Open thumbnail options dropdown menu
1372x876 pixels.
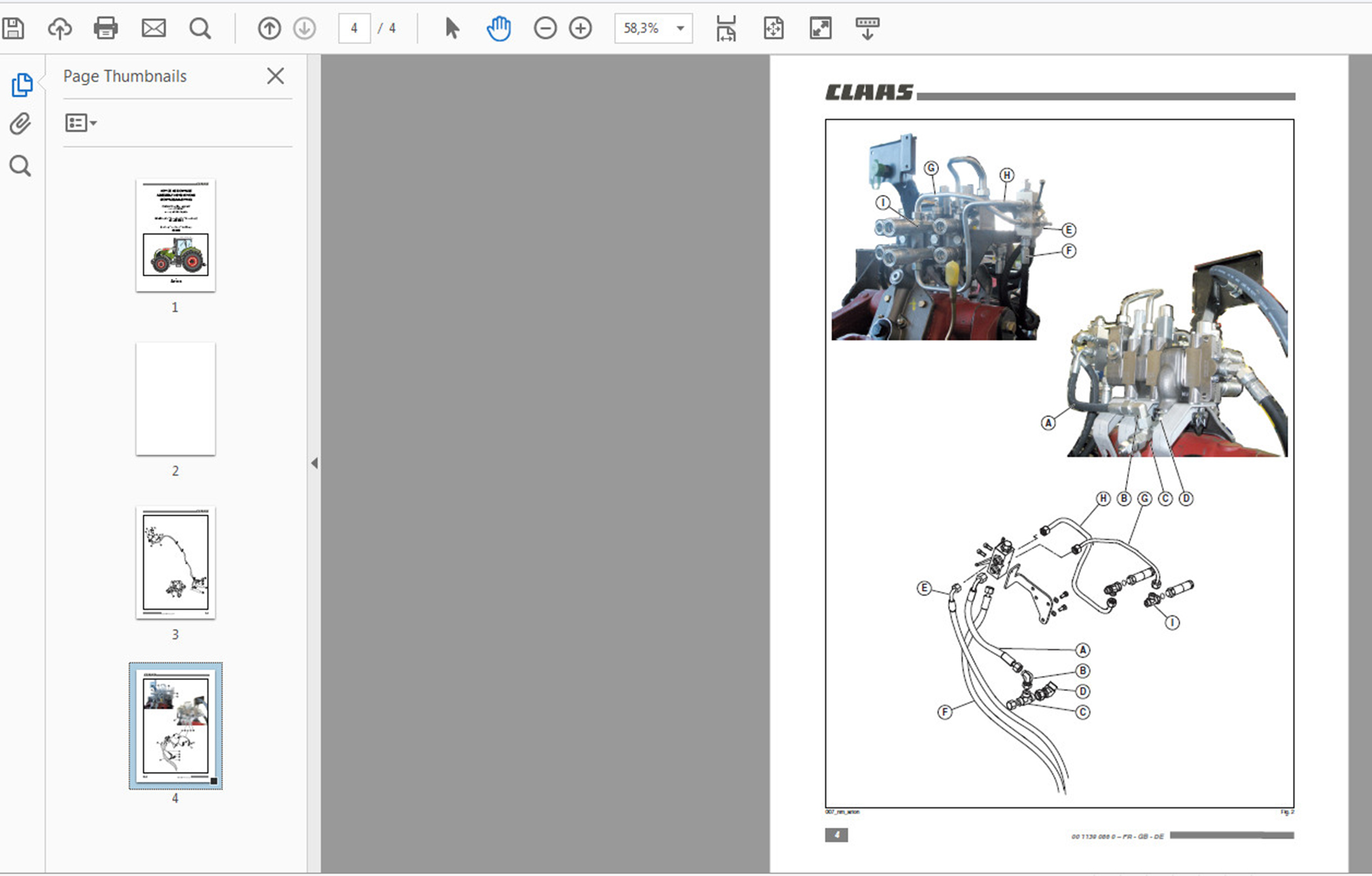(81, 123)
